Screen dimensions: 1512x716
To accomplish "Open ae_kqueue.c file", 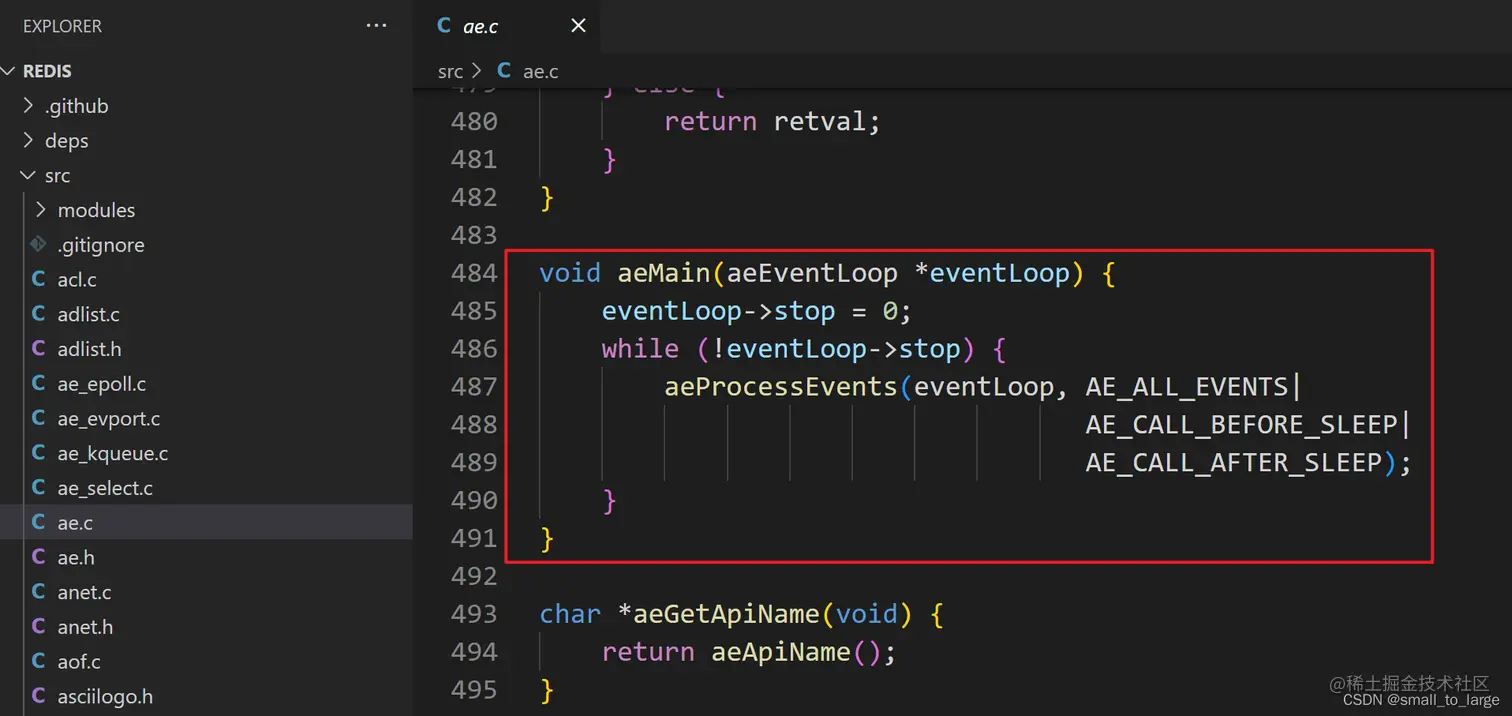I will point(206,454).
